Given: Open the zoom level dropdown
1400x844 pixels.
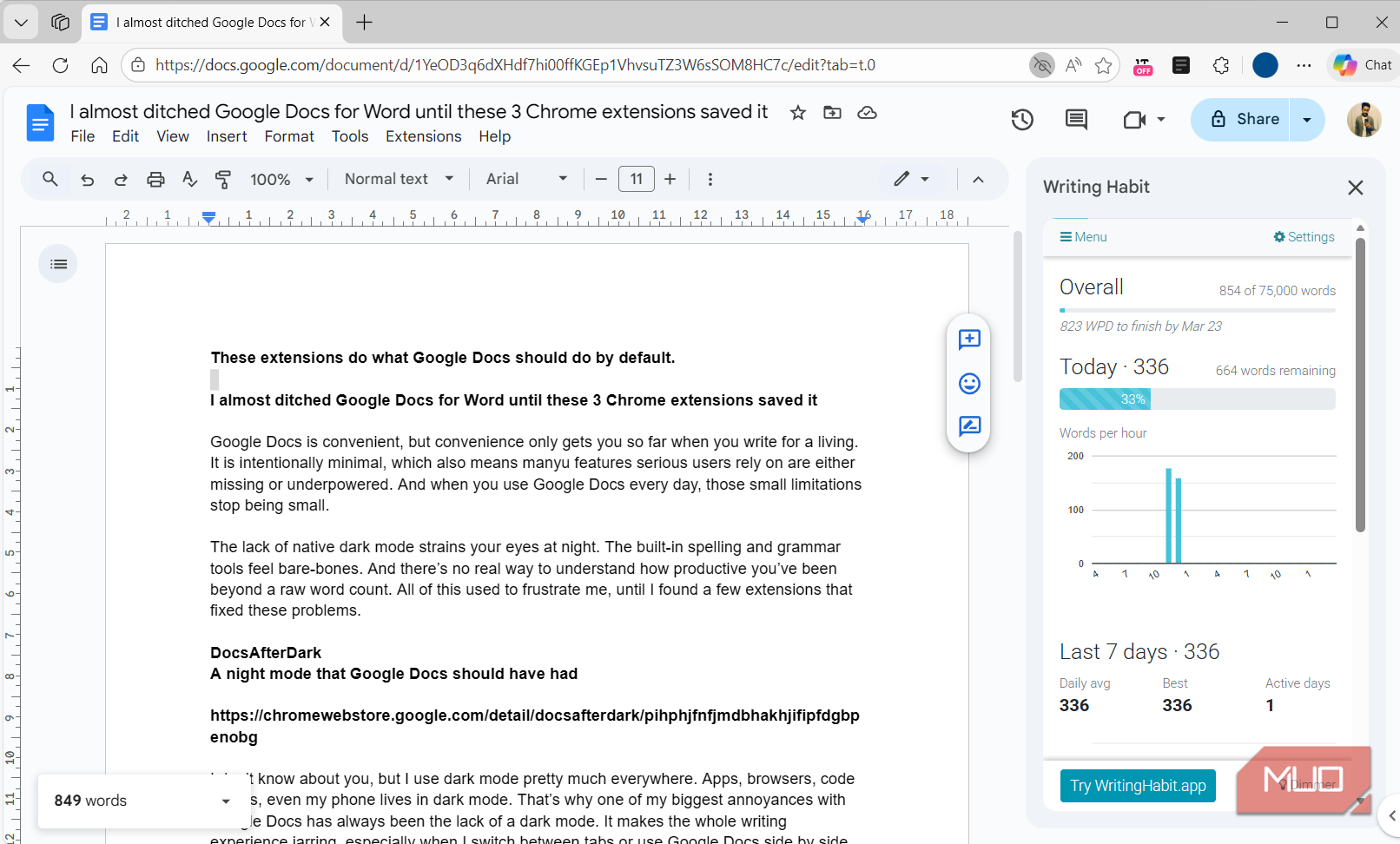Looking at the screenshot, I should click(281, 180).
